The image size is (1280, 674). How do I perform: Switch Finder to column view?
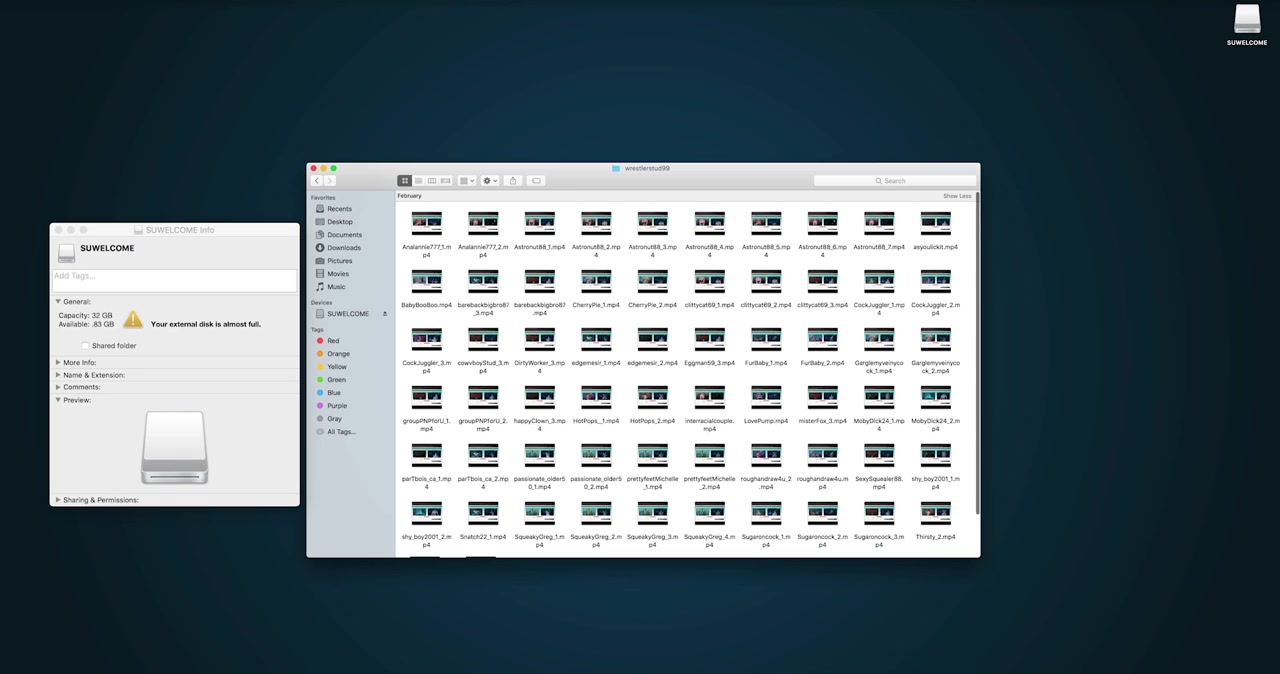point(432,181)
